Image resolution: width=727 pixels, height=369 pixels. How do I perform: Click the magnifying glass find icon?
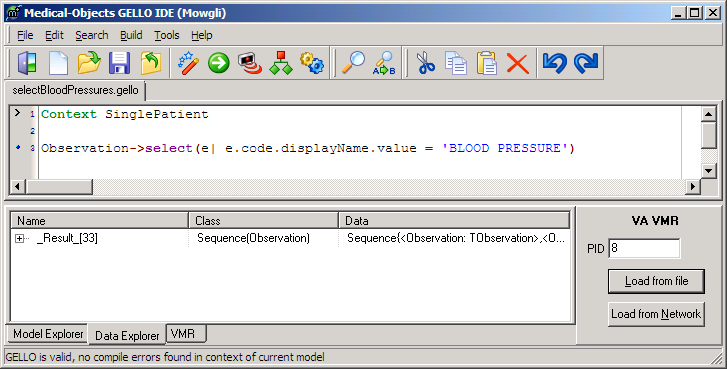coord(353,63)
